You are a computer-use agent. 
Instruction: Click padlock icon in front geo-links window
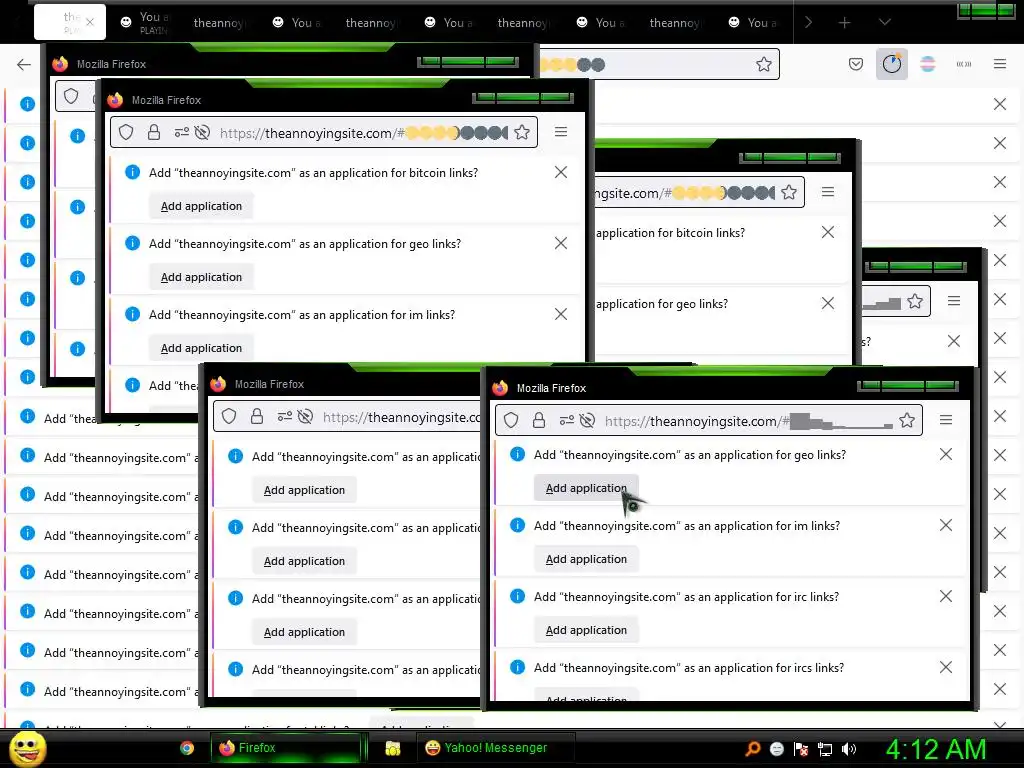tap(539, 421)
